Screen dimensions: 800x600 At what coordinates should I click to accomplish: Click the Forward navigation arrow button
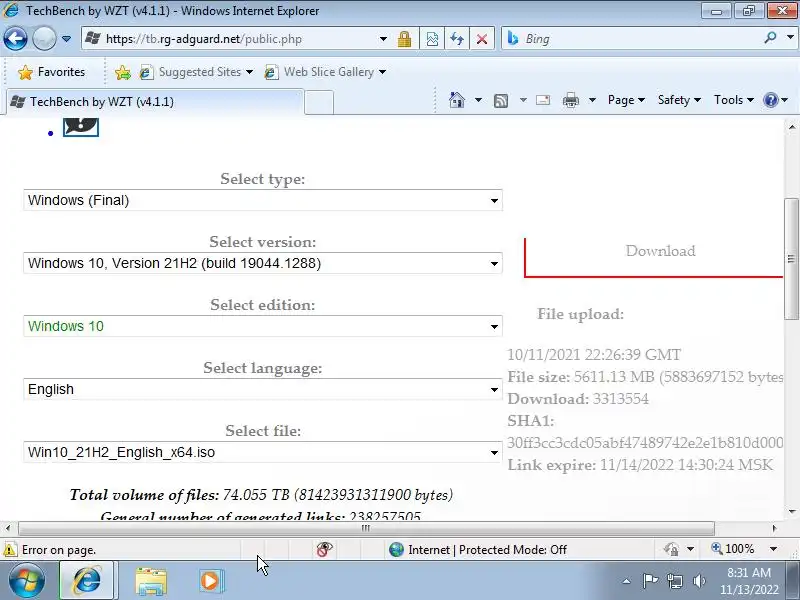[44, 39]
